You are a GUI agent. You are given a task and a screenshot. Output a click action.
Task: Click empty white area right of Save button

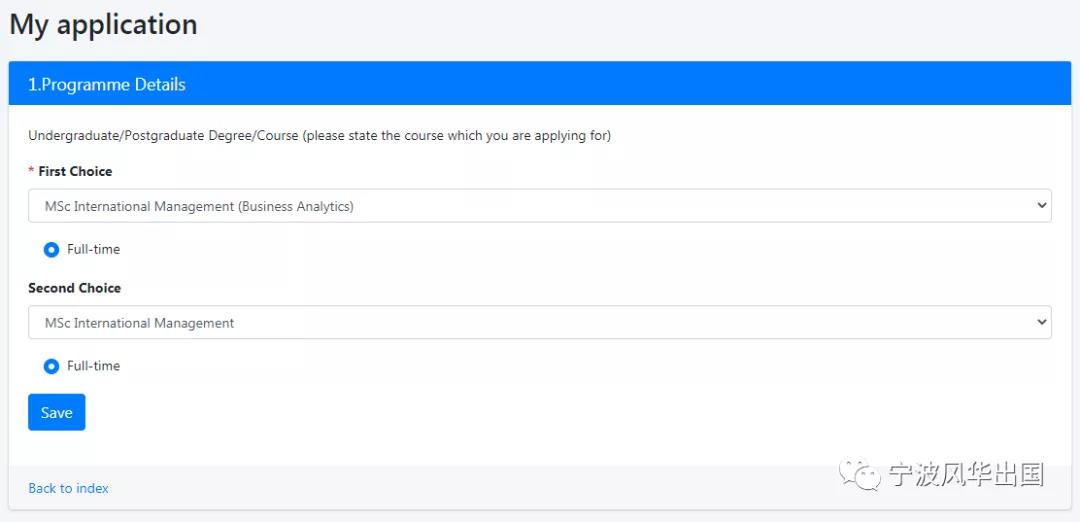[551, 412]
